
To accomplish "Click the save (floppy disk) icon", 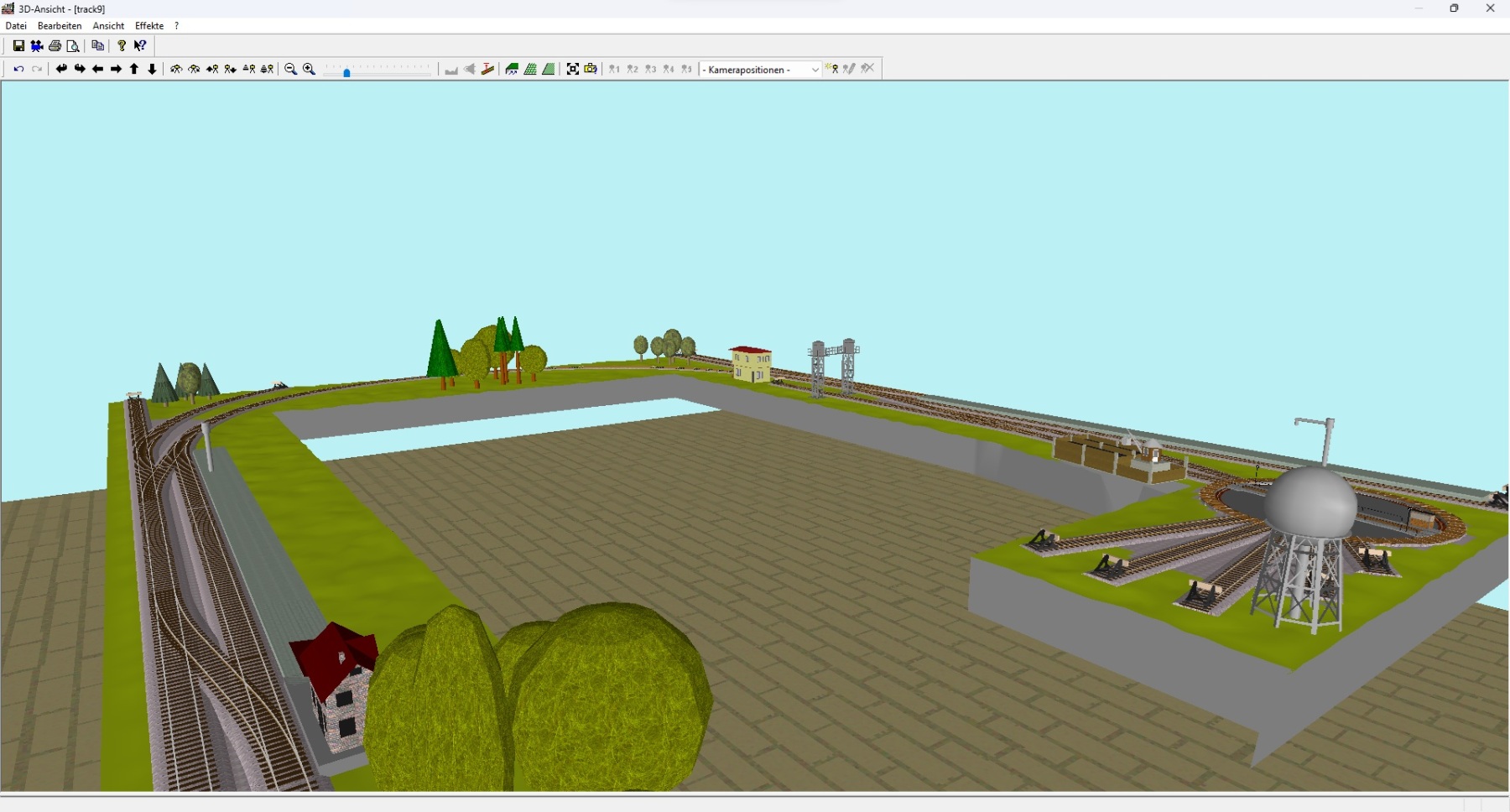I will coord(18,46).
